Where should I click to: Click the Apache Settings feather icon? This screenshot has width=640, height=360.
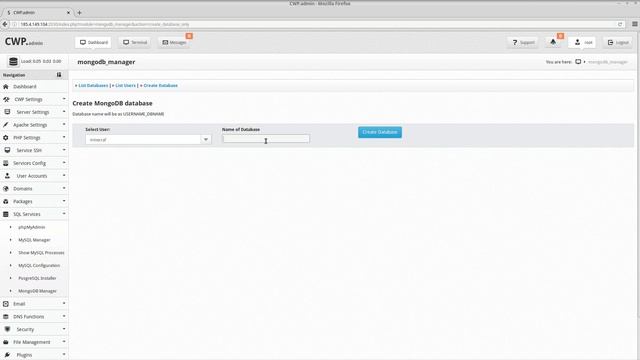pos(5,125)
